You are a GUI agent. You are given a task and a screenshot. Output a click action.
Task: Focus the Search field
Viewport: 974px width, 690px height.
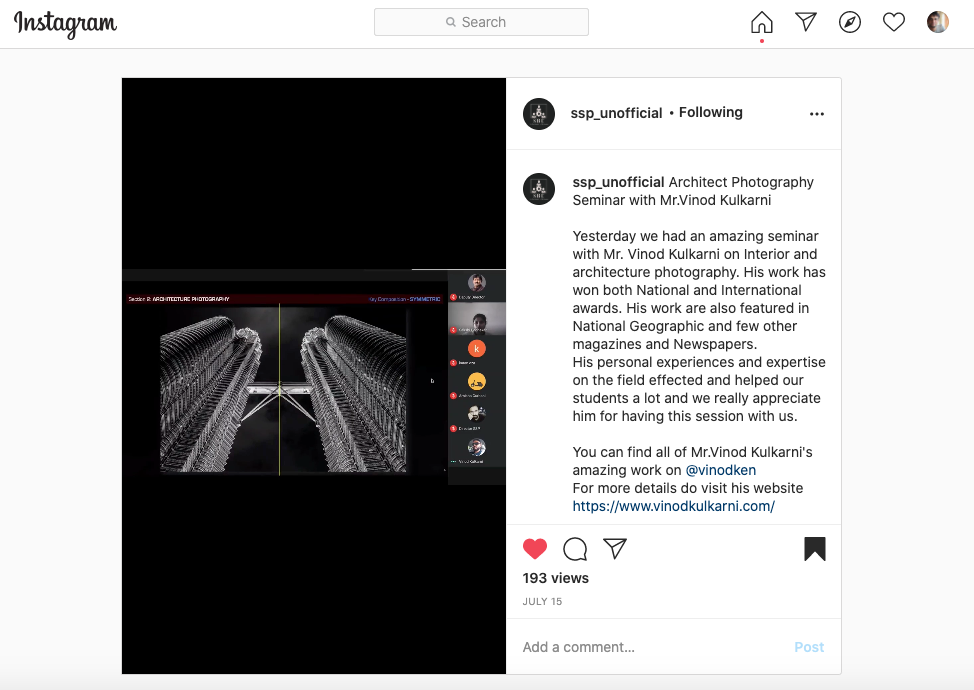pos(481,22)
